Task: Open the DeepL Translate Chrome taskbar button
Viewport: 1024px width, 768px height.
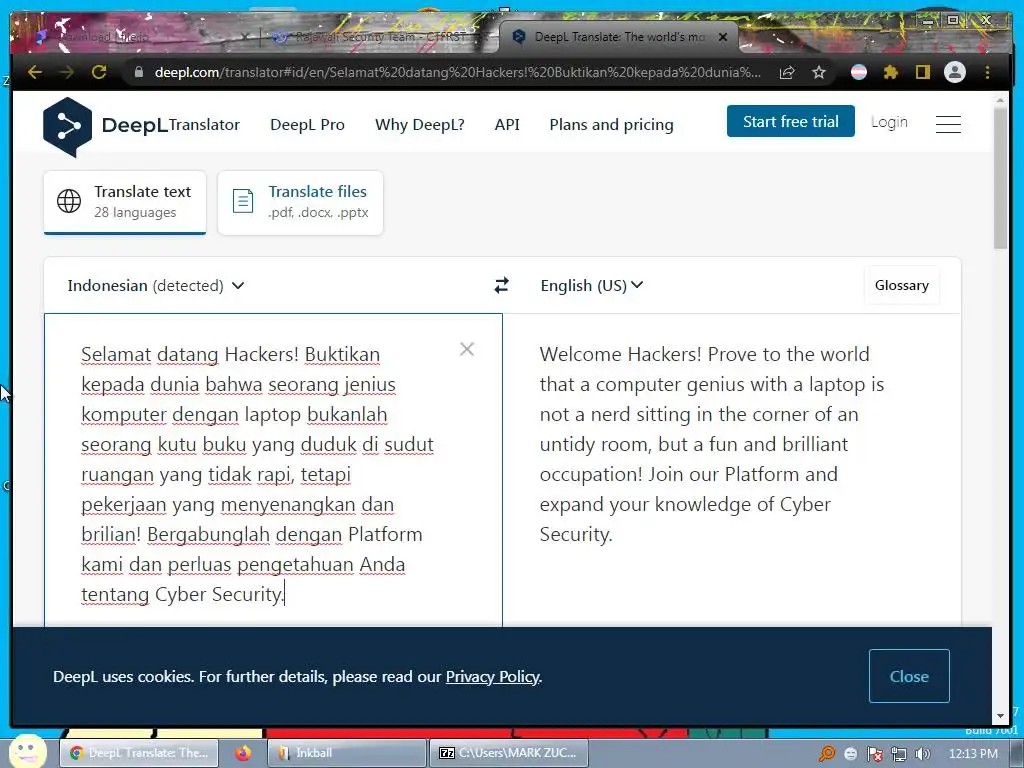Action: pyautogui.click(x=139, y=753)
